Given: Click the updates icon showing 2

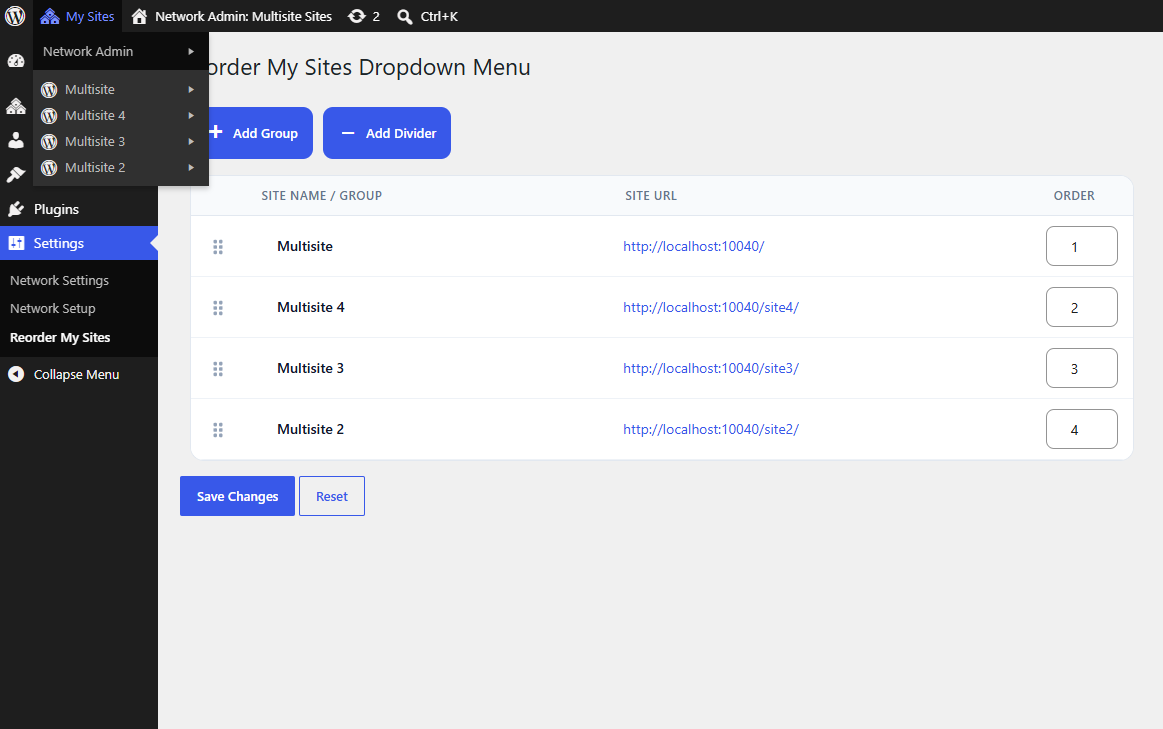Looking at the screenshot, I should click(x=363, y=16).
